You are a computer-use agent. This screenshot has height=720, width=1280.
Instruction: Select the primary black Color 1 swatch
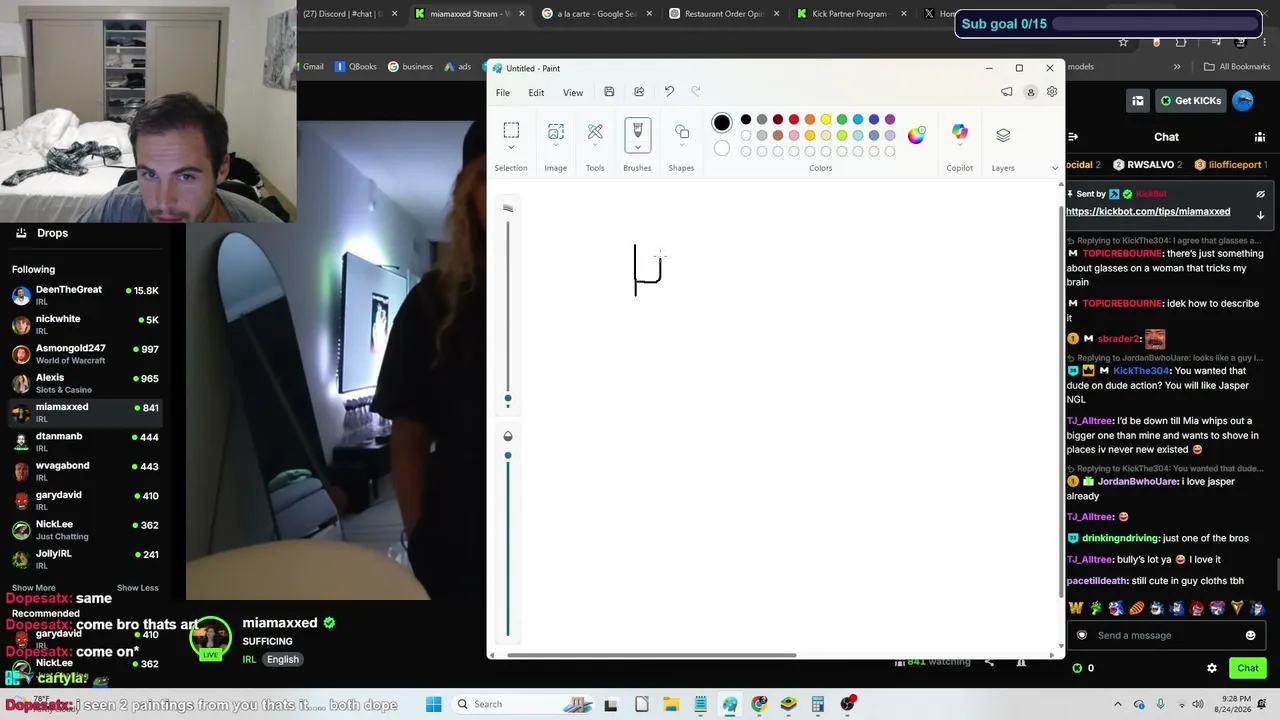(x=722, y=123)
